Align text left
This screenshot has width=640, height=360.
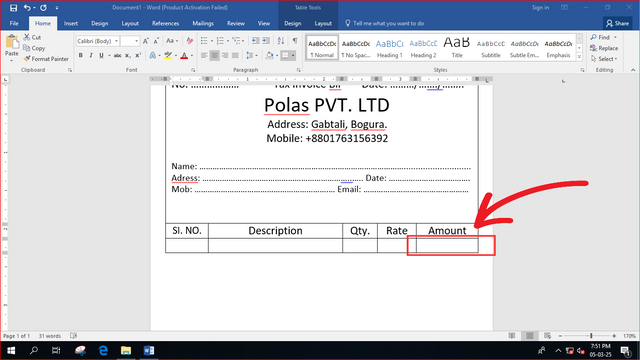coord(204,56)
